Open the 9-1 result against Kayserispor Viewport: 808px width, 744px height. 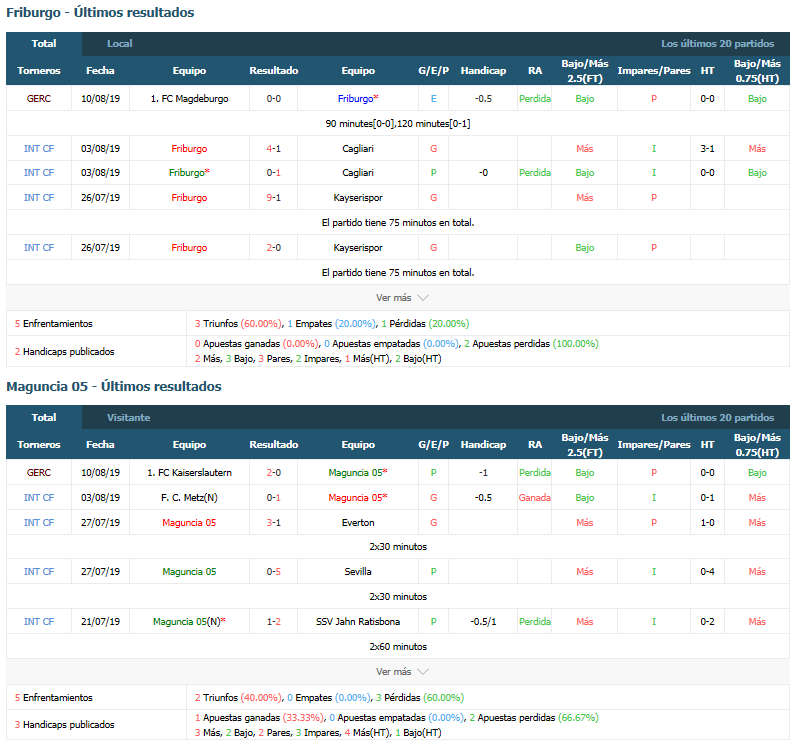coord(274,197)
